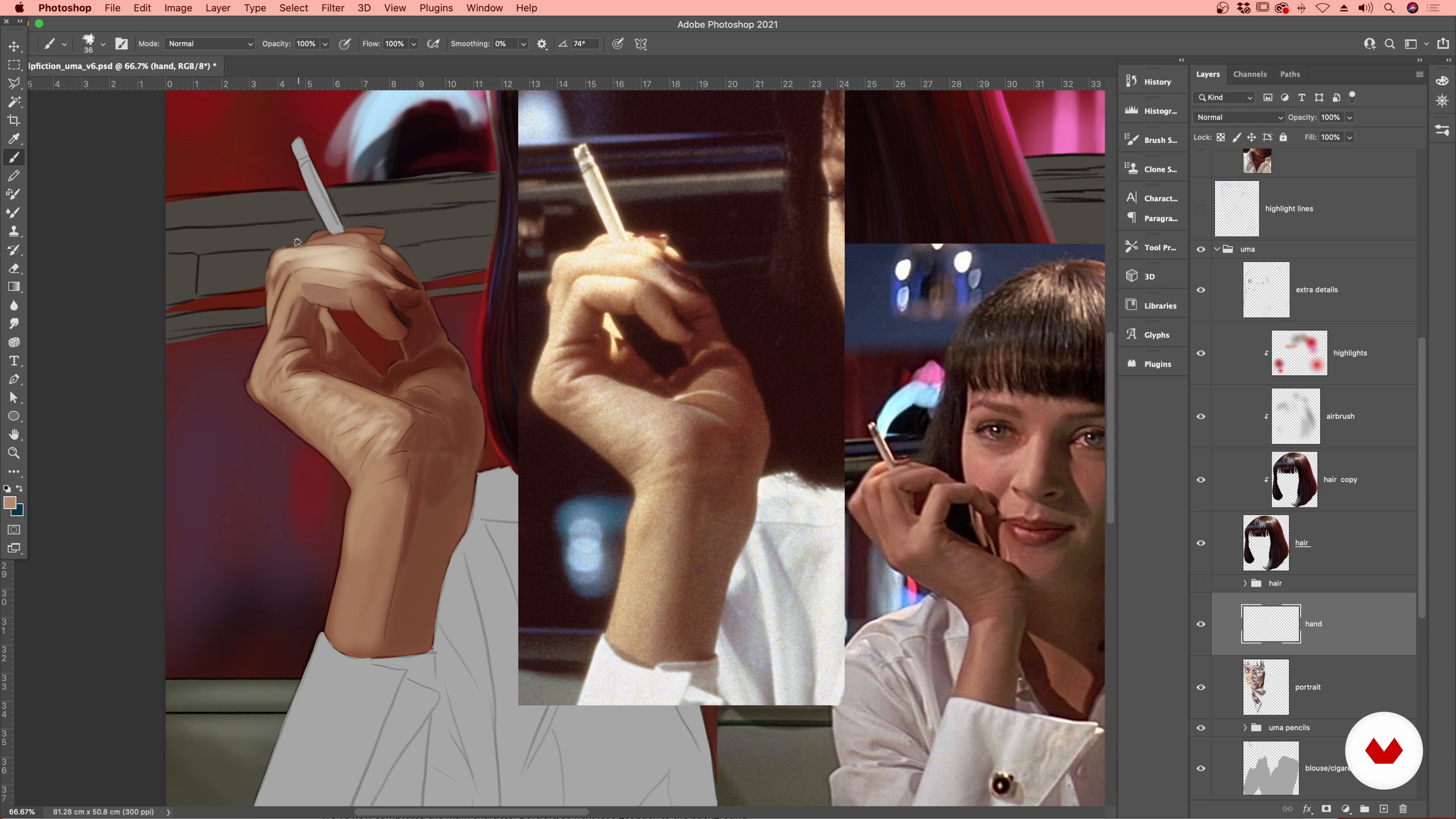Select the Move tool
This screenshot has width=1456, height=819.
(x=14, y=46)
